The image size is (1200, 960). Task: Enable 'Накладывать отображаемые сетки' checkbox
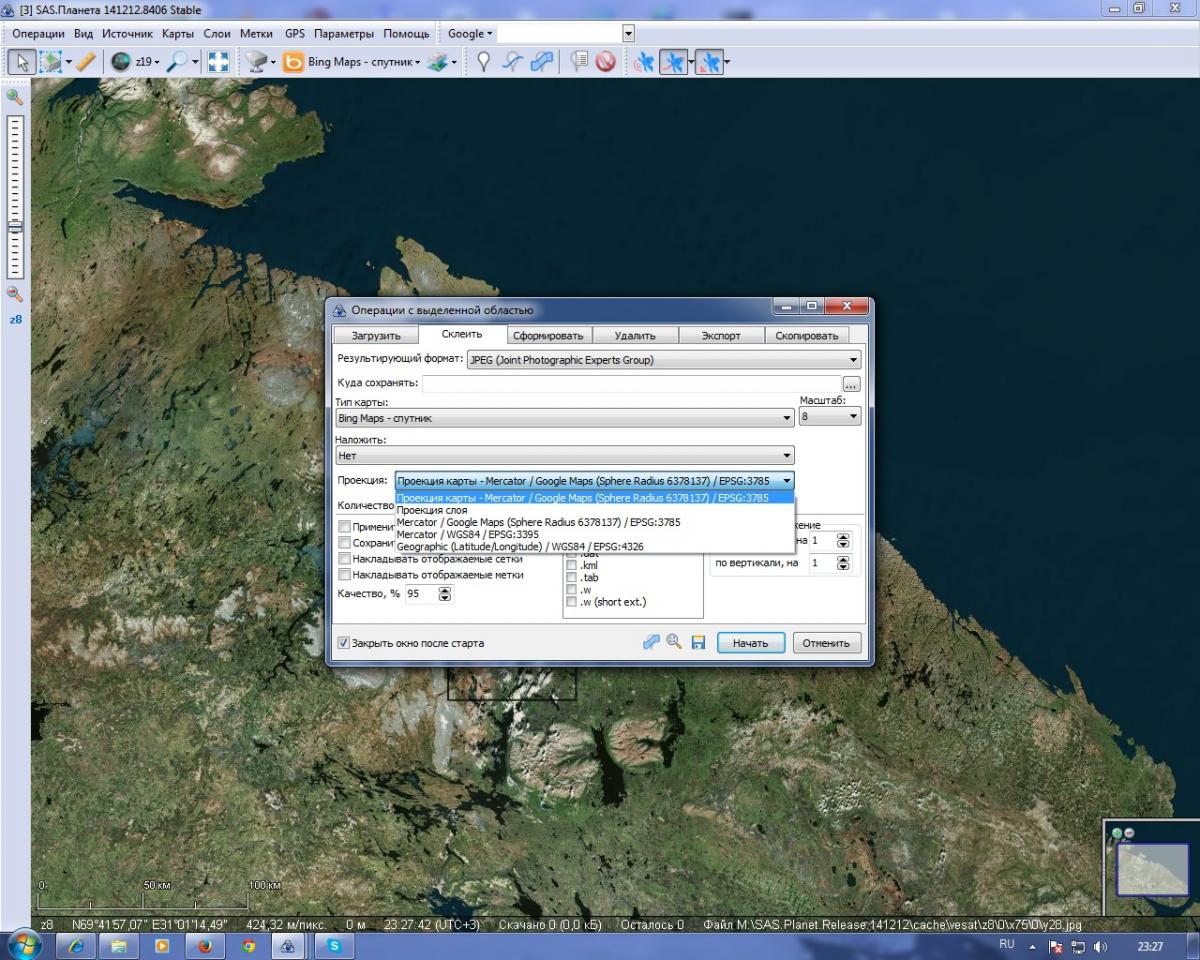click(x=344, y=559)
